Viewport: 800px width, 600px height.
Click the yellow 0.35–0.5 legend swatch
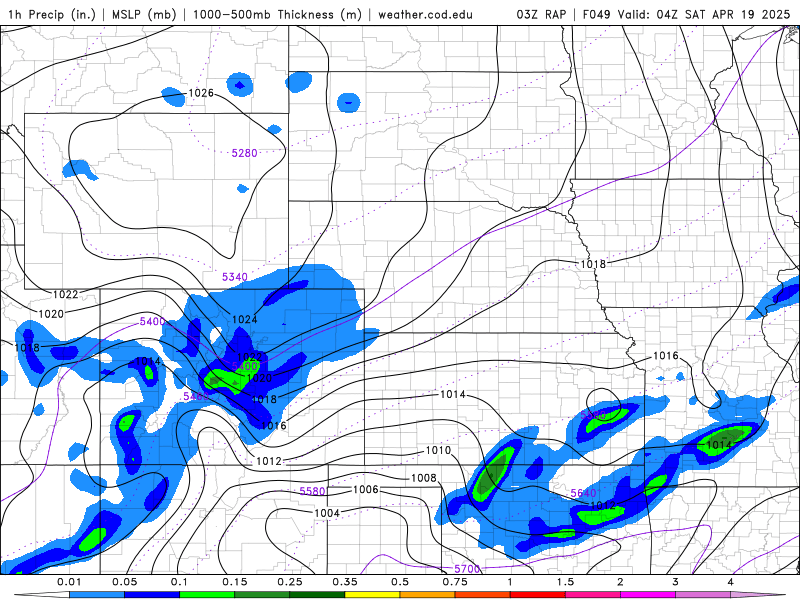coord(372,595)
